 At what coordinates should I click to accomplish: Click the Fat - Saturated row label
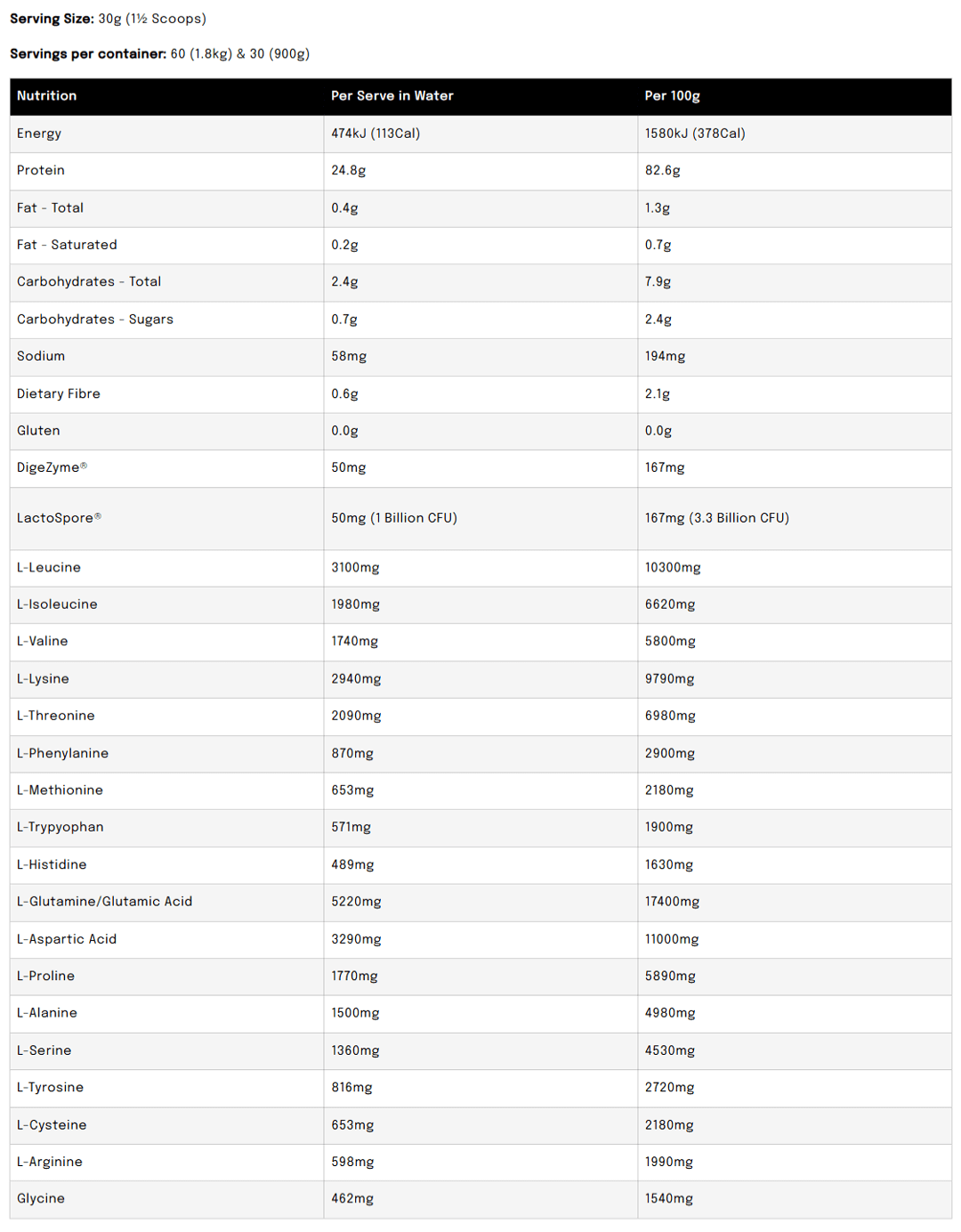tap(67, 245)
